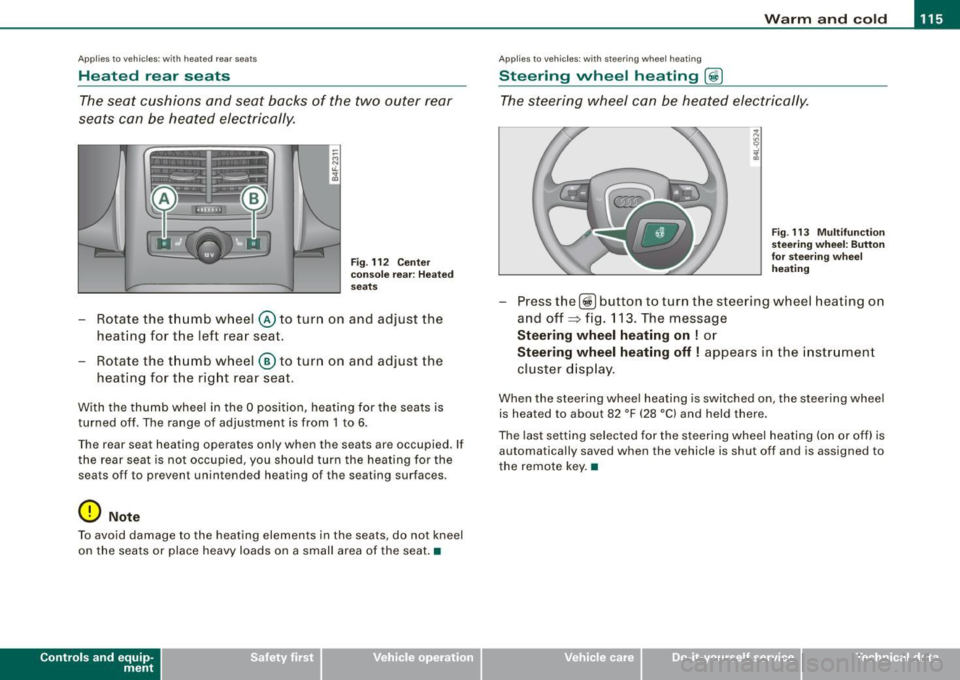Image resolution: width=960 pixels, height=680 pixels.
Task: Click the Heated rear seats heading
Action: [x=154, y=76]
